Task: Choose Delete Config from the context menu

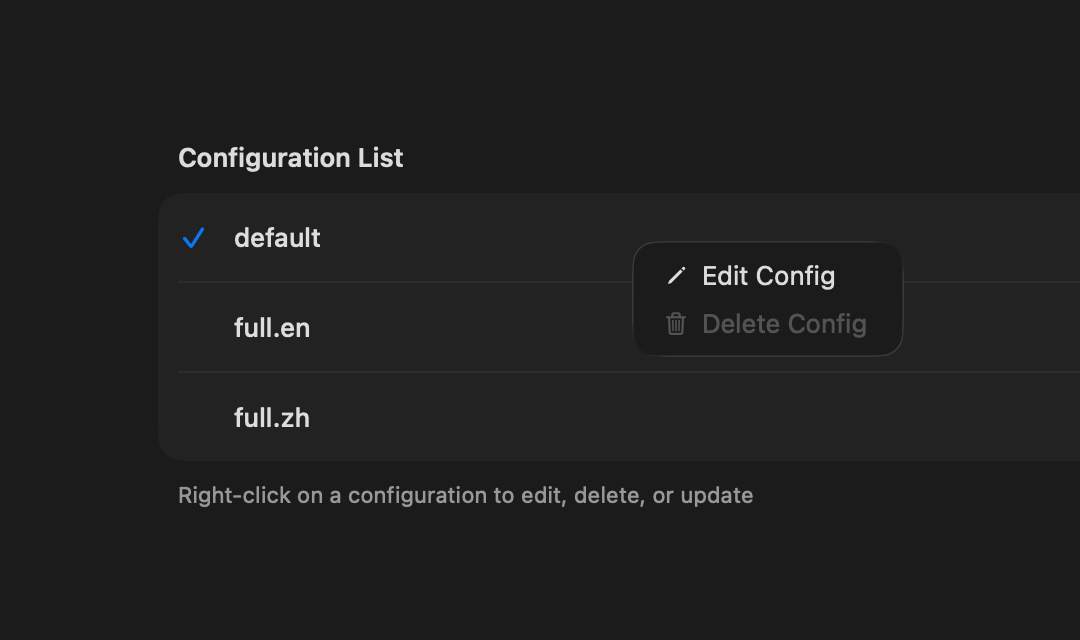Action: click(x=784, y=324)
